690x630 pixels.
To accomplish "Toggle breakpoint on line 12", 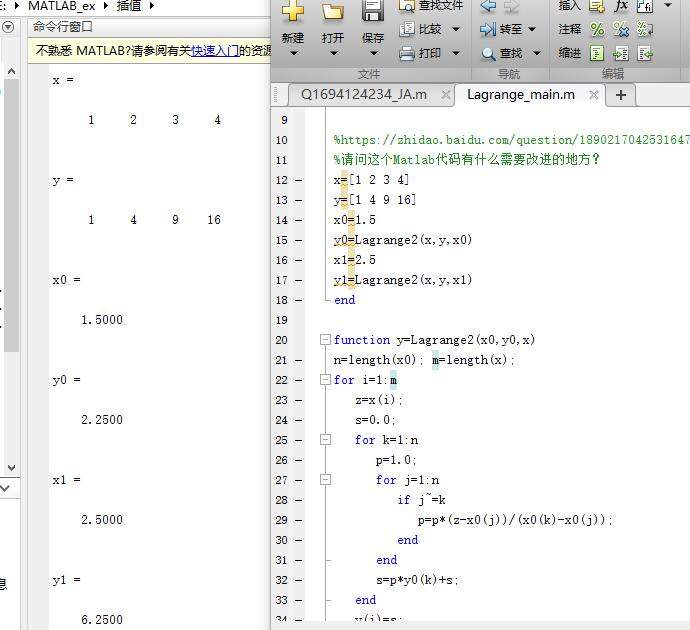I will pos(299,180).
